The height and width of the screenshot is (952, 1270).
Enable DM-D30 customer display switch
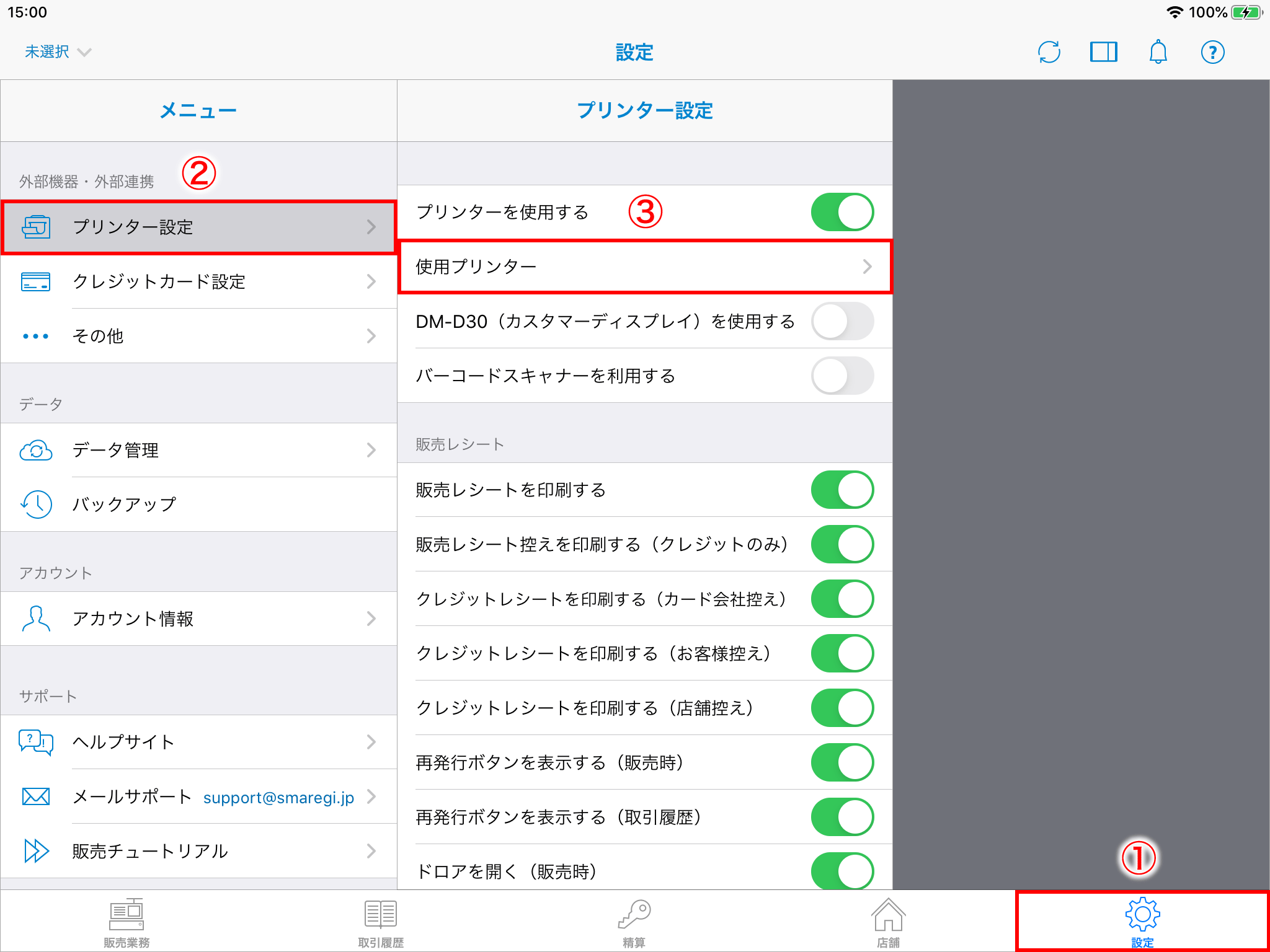[842, 321]
